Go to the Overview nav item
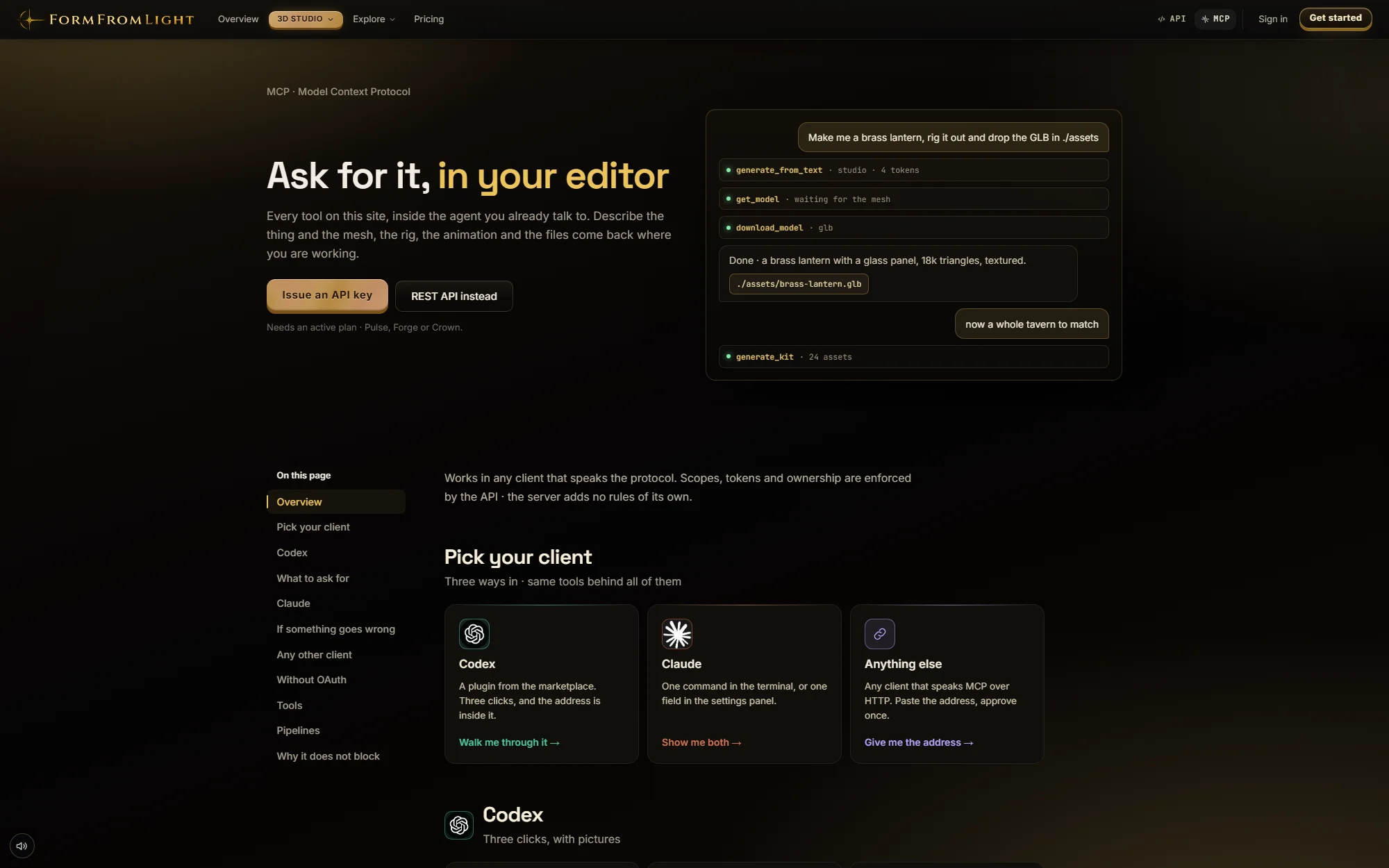The image size is (1389, 868). [238, 19]
